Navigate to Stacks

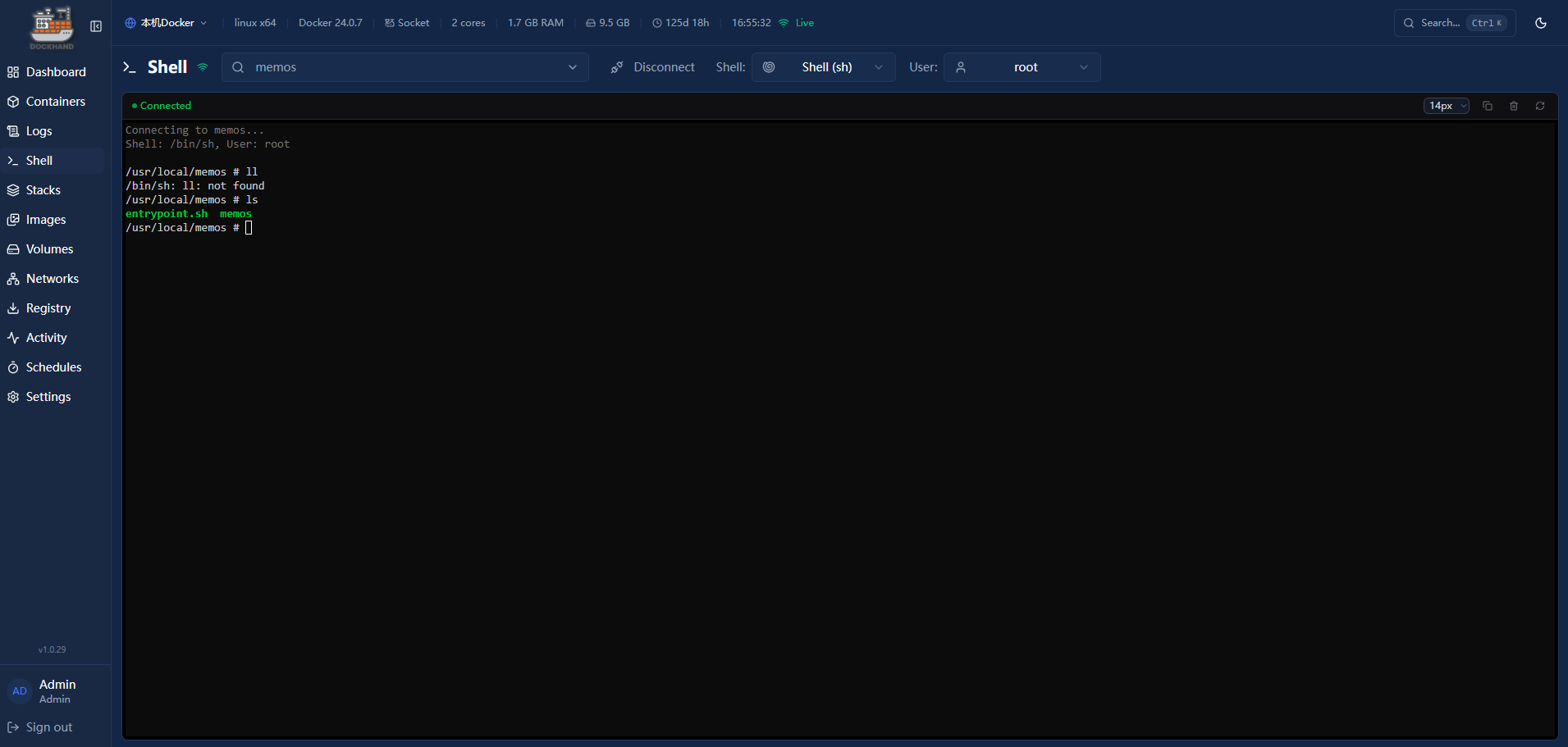coord(54,190)
